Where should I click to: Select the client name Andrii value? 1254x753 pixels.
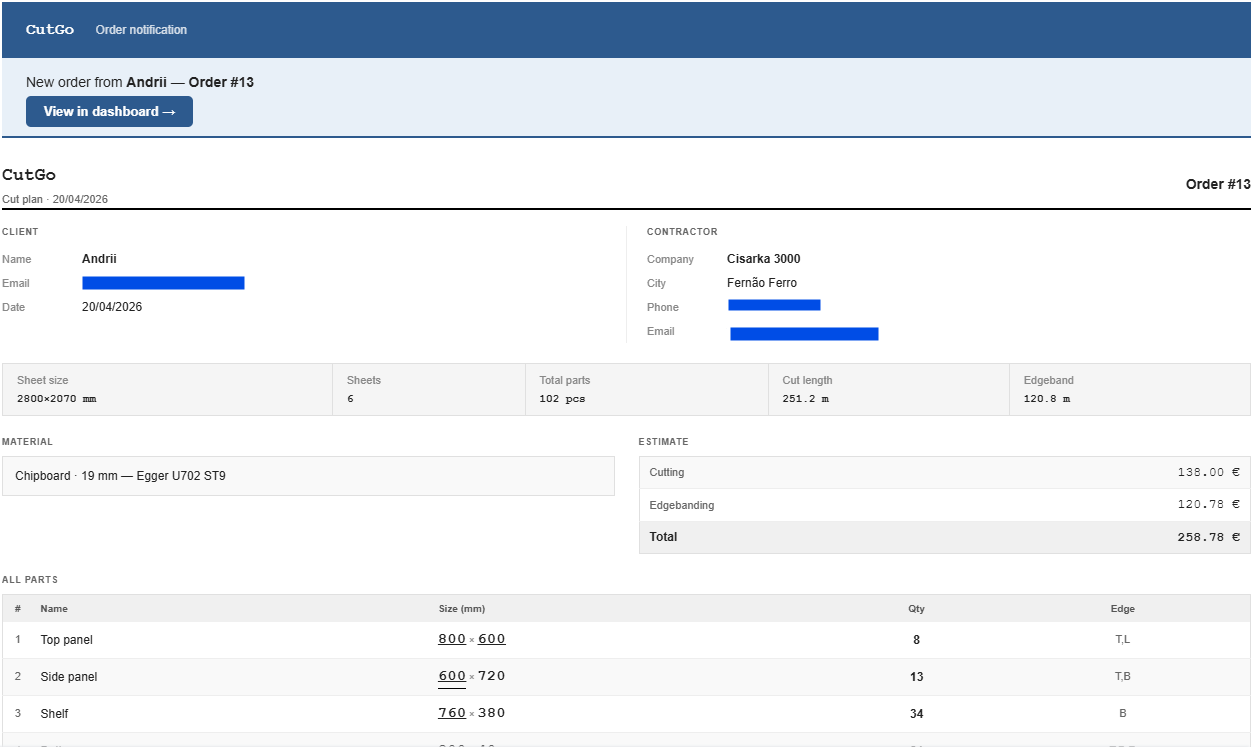tap(99, 259)
